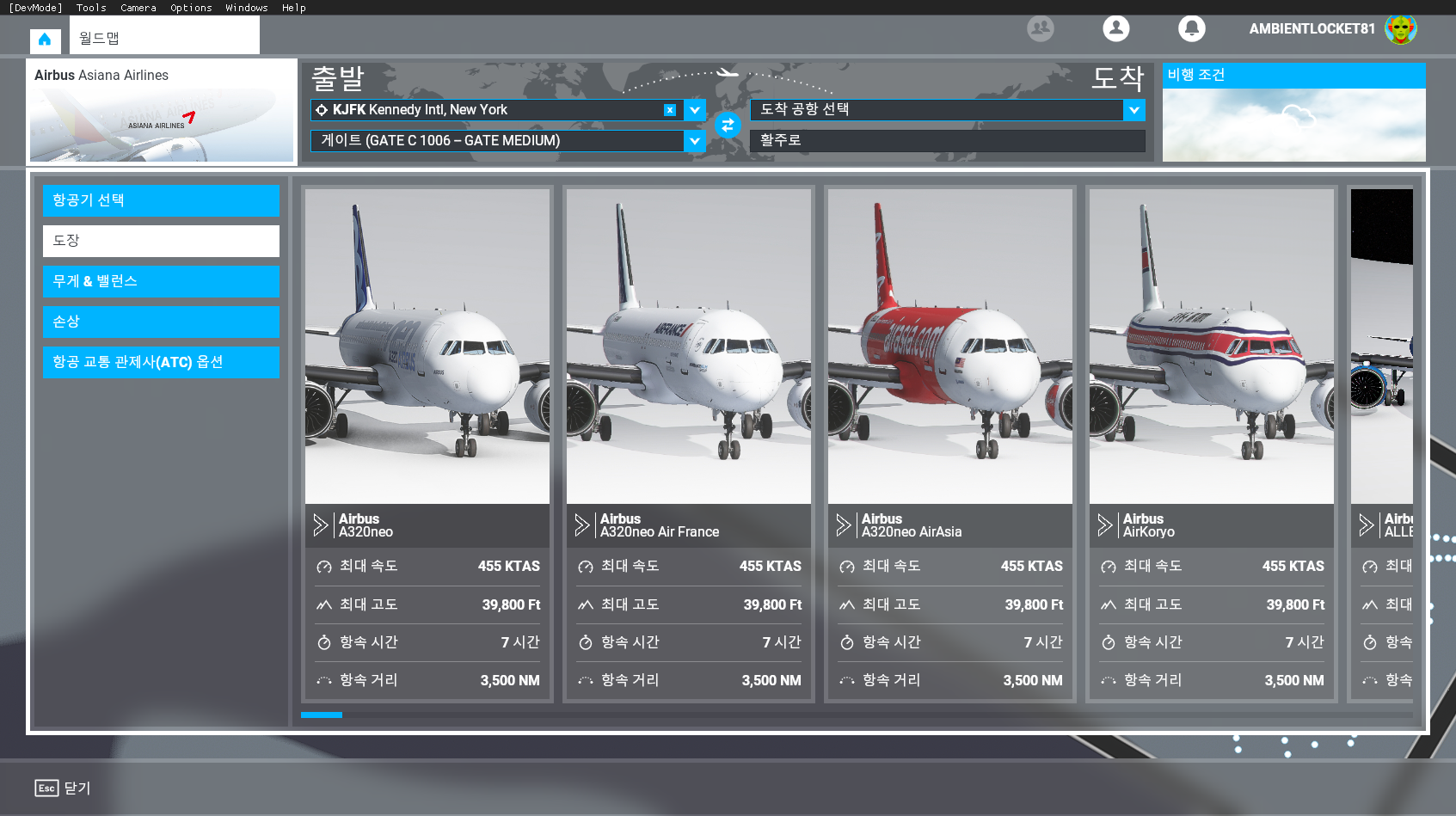Viewport: 1456px width, 816px height.
Task: Click the arrival runway field
Action: 948,141
